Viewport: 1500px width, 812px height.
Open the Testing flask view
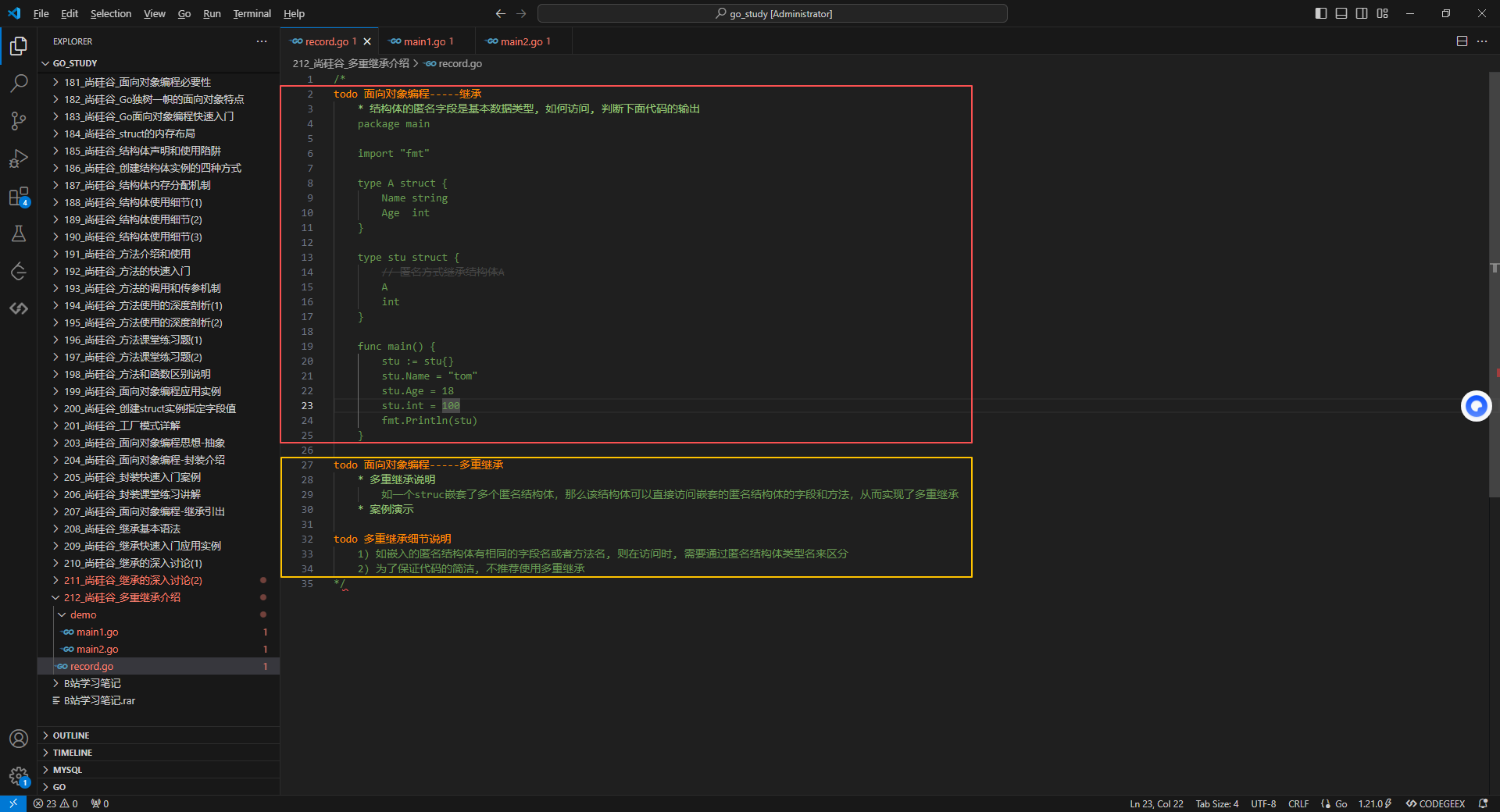(x=19, y=233)
